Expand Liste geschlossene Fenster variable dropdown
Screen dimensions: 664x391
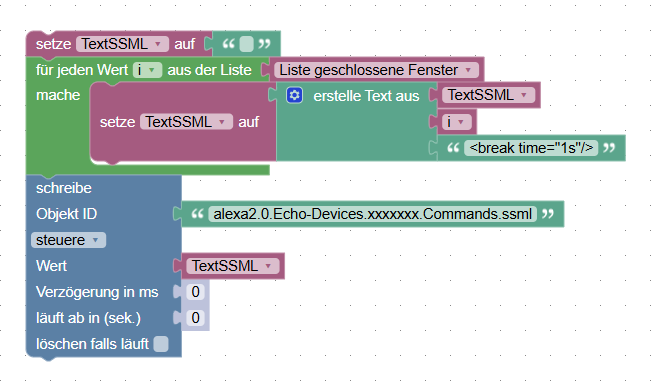pyautogui.click(x=376, y=70)
